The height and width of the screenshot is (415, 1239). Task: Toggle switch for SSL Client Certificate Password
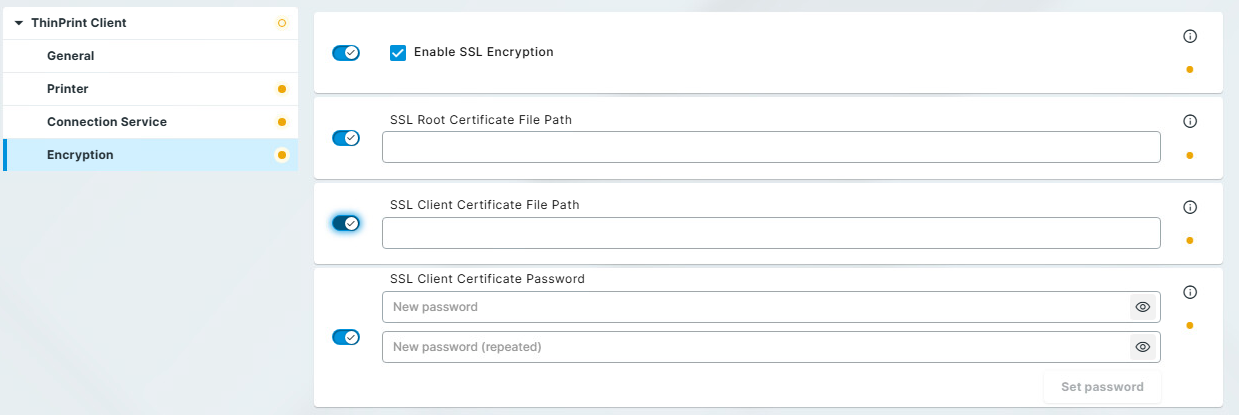pyautogui.click(x=346, y=337)
